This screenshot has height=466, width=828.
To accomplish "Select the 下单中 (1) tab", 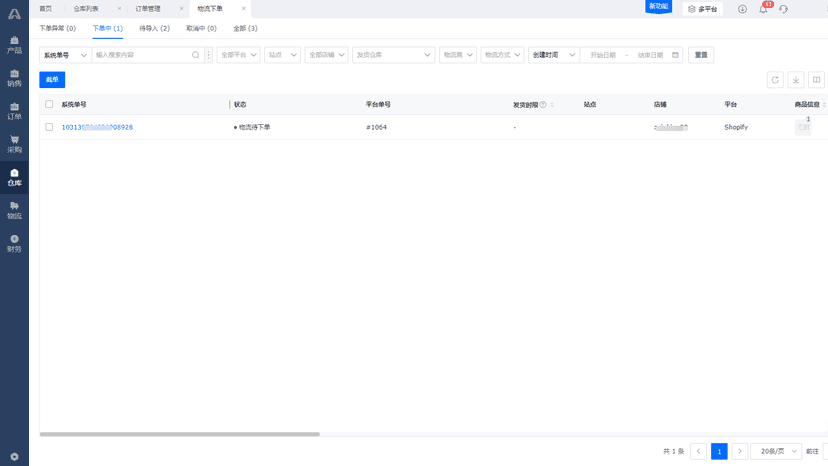I will (x=108, y=29).
